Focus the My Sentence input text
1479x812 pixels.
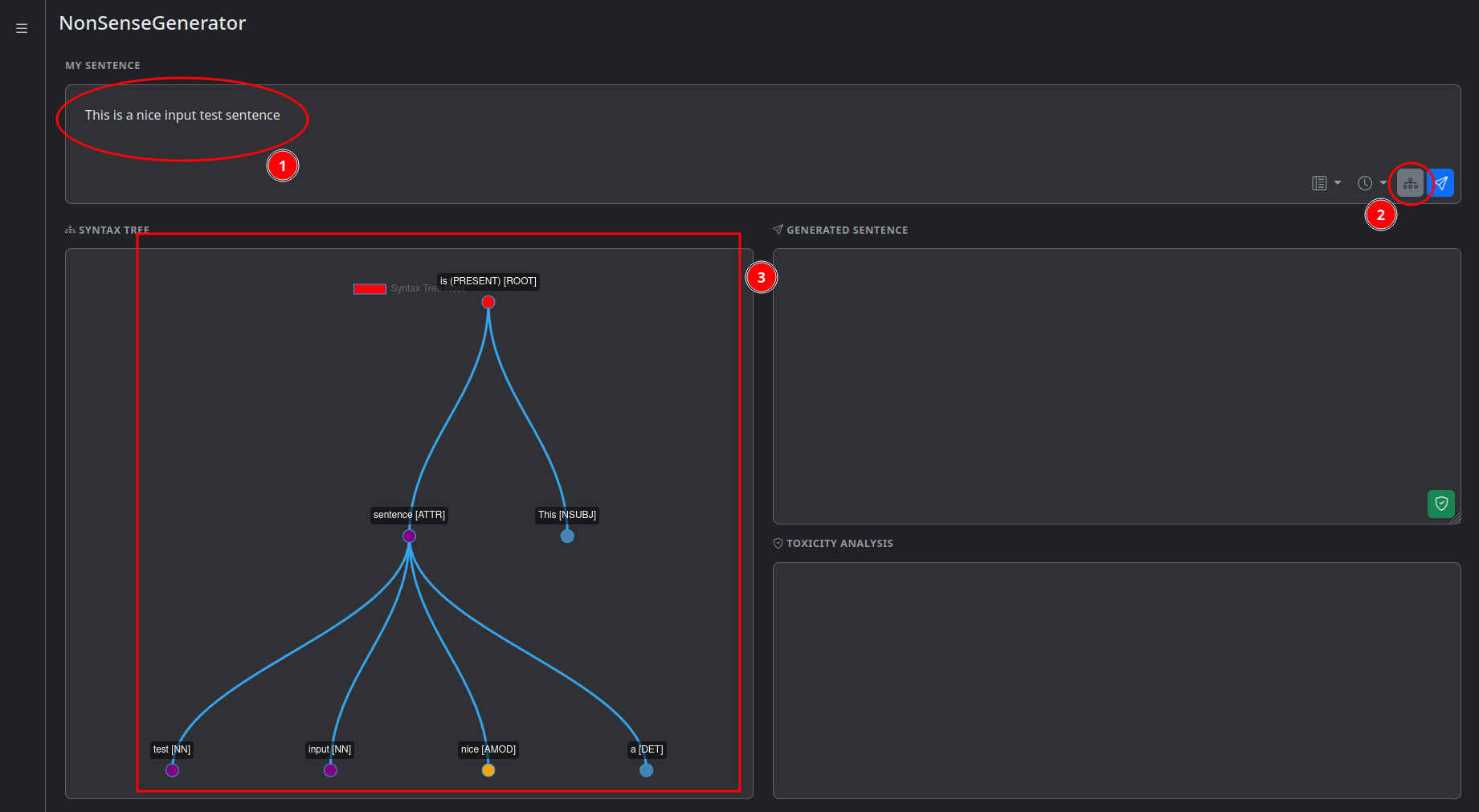[182, 116]
